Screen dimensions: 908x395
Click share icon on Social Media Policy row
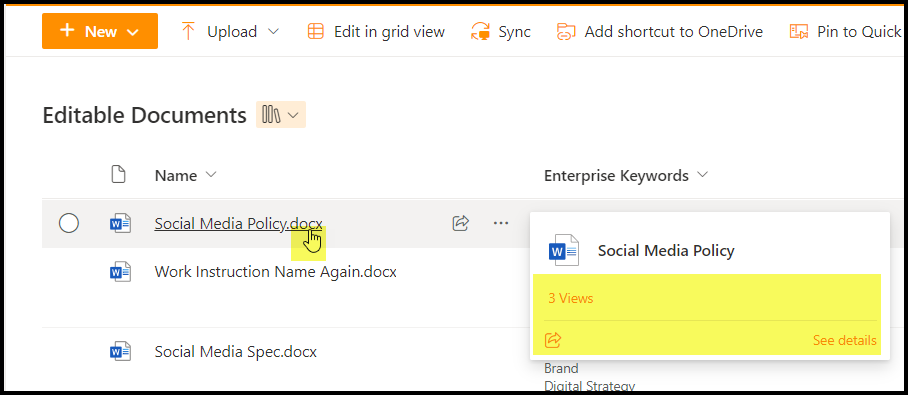[x=460, y=223]
